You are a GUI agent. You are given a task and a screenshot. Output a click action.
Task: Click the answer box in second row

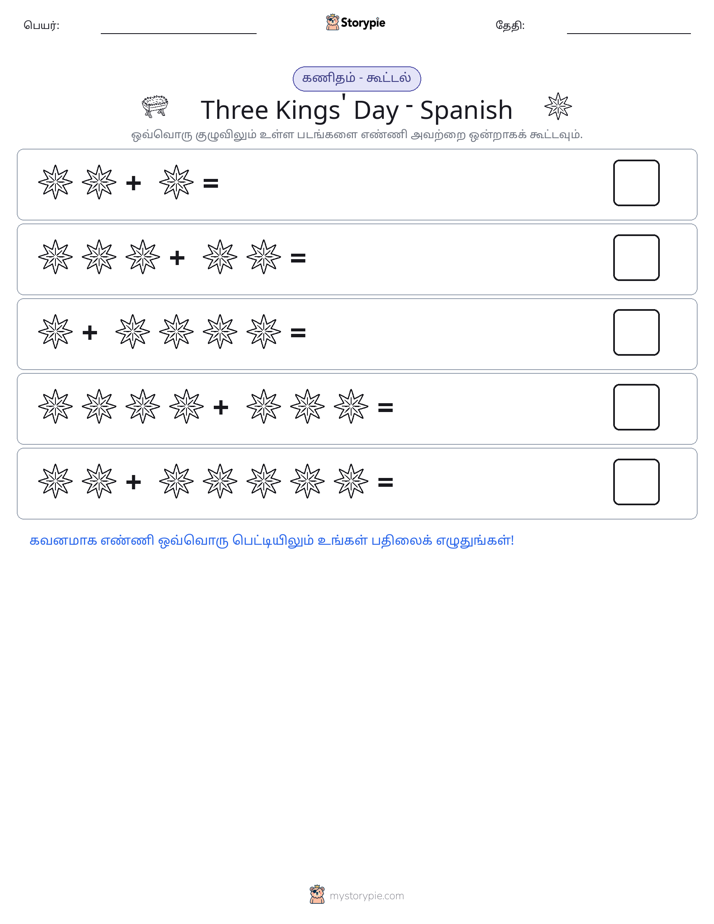[636, 258]
